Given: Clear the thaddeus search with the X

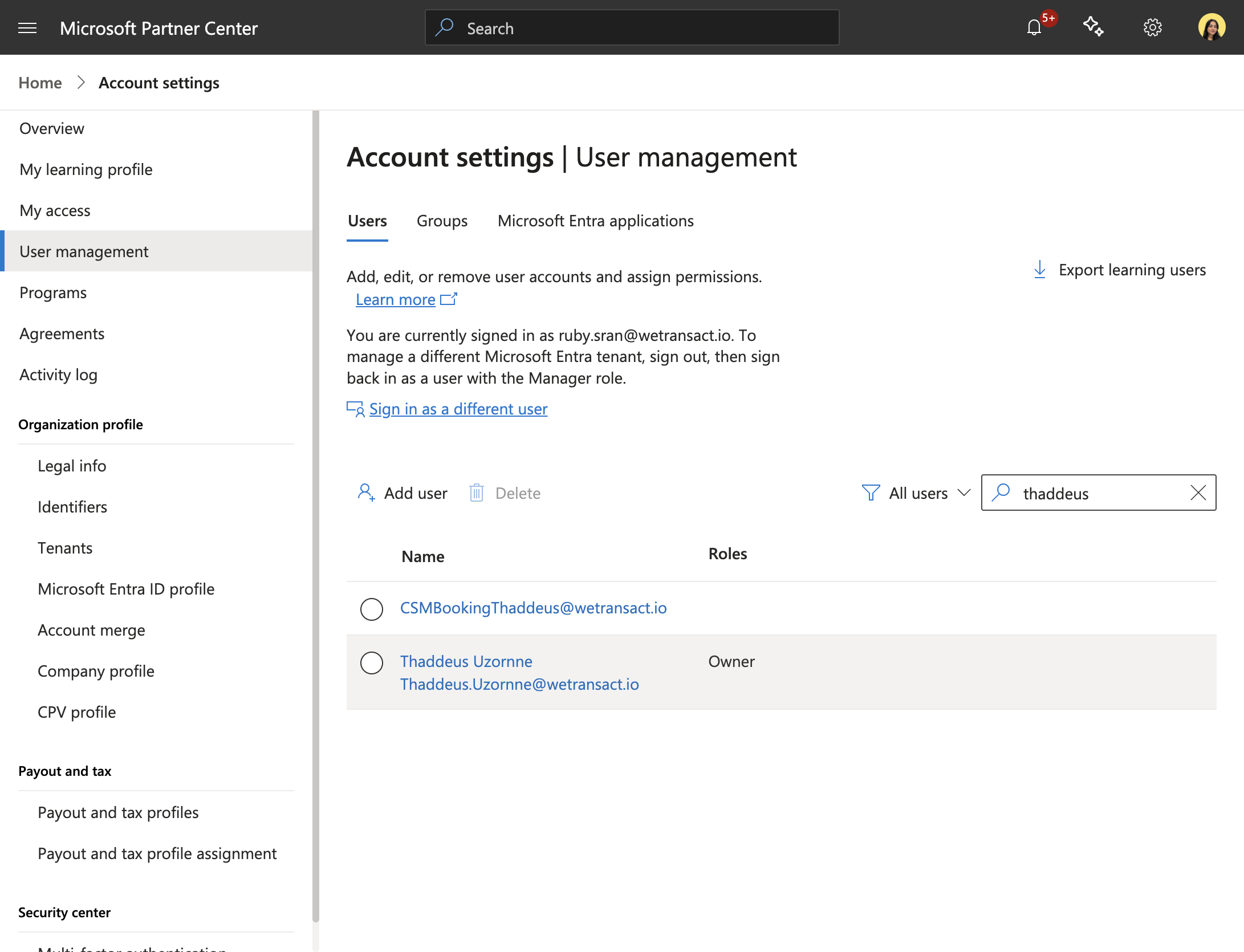Looking at the screenshot, I should click(1198, 493).
